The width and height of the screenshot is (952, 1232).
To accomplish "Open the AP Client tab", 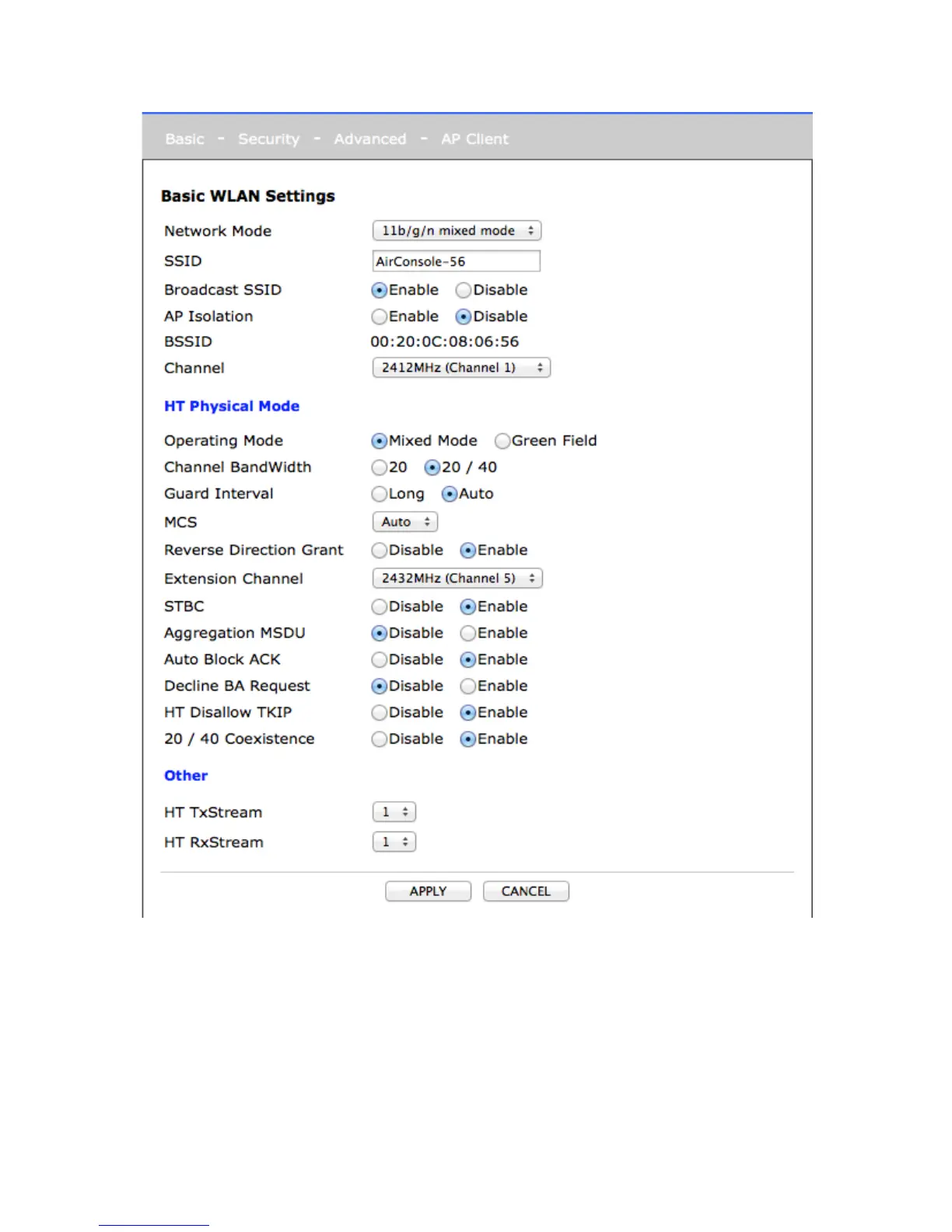I will 474,139.
